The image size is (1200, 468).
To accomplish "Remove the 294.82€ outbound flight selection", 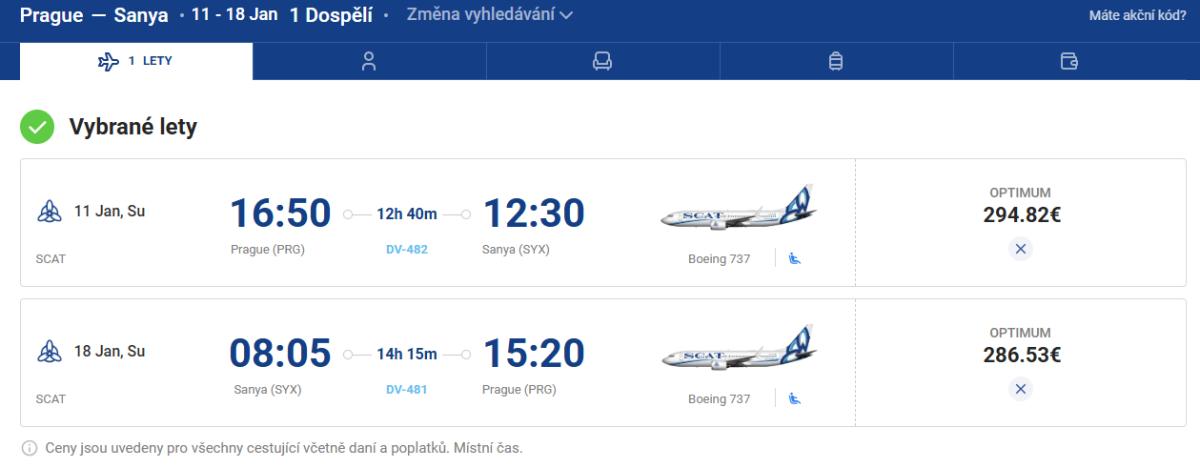I will (1020, 249).
